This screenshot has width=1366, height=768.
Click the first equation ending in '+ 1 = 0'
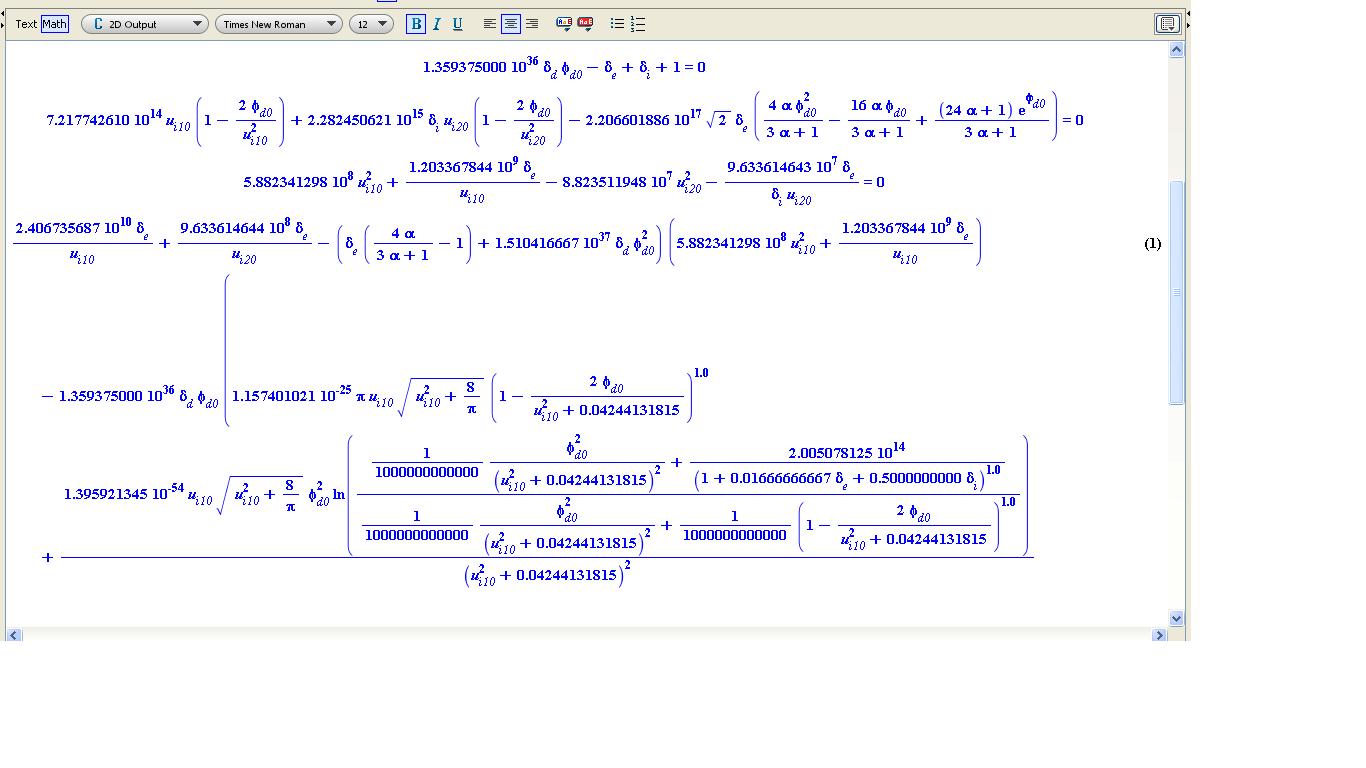tap(564, 68)
